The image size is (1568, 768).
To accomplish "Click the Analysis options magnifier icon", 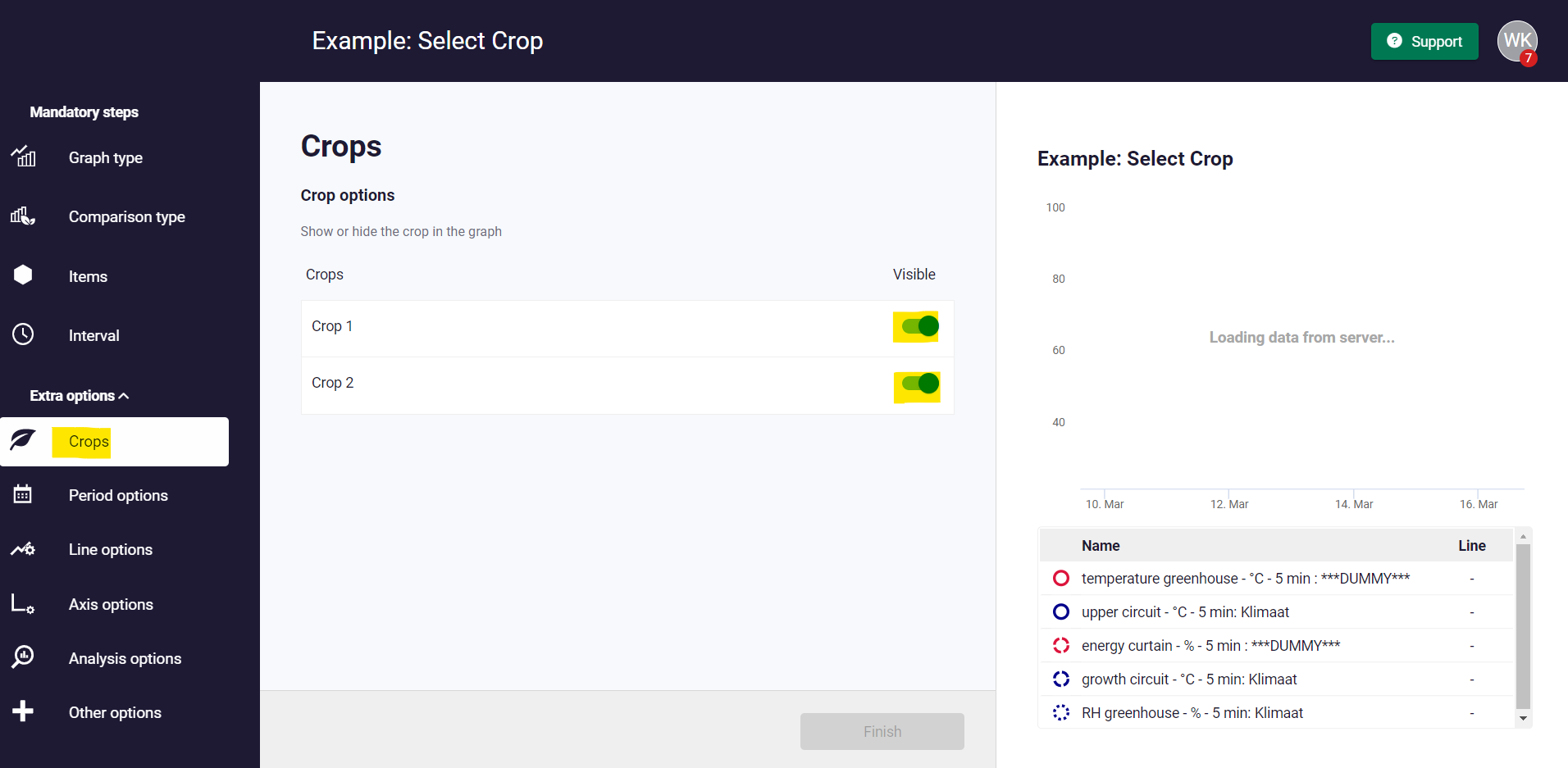I will [23, 657].
